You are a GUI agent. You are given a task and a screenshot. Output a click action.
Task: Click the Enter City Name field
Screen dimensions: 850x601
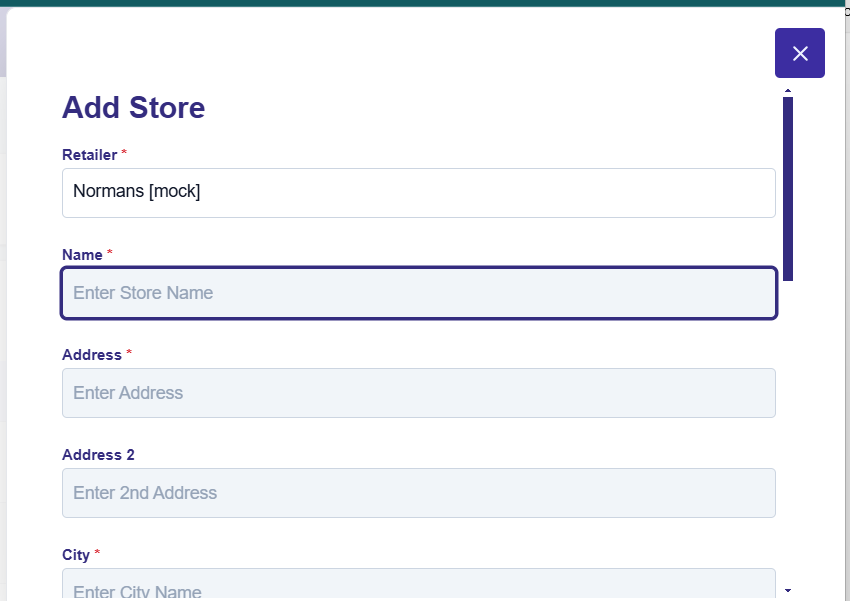(418, 589)
